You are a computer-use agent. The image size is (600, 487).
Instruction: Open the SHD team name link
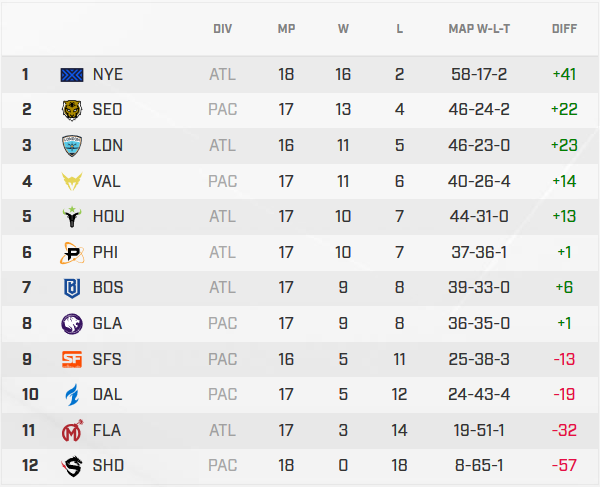[107, 465]
